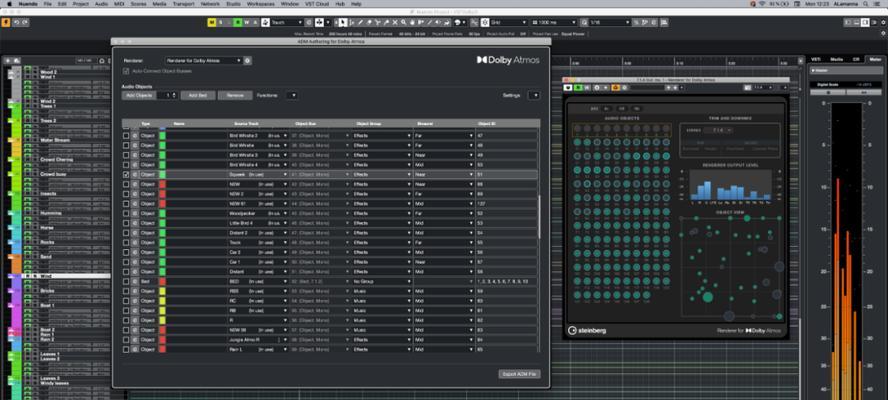Open the Project menu
This screenshot has width=888, height=400.
[x=79, y=3]
